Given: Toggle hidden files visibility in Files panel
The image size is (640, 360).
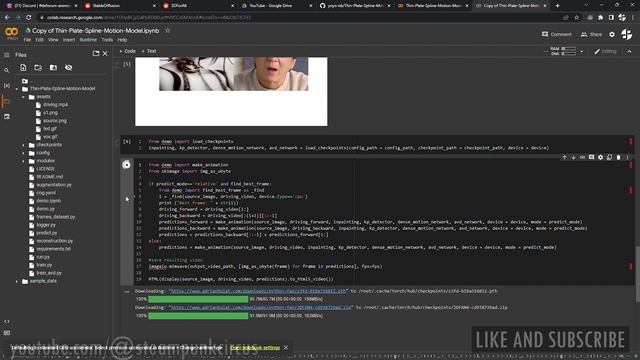Looking at the screenshot, I should (69, 68).
